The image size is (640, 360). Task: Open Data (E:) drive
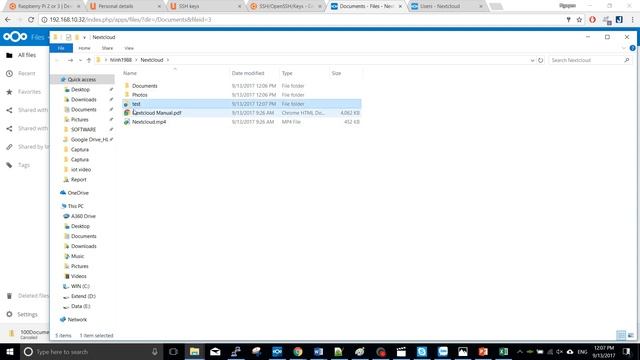click(80, 306)
